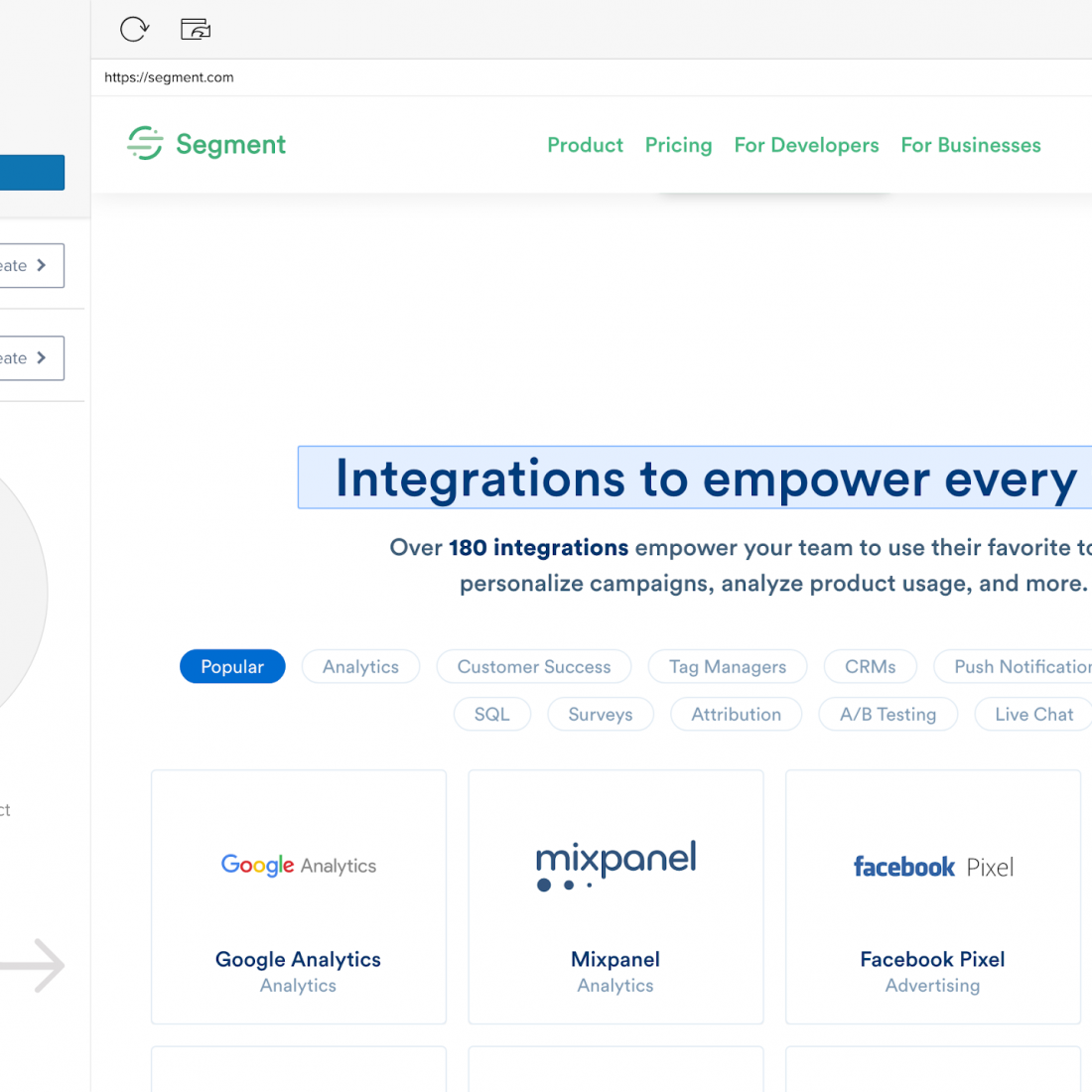This screenshot has width=1092, height=1092.
Task: Filter integrations by Tag Managers
Action: pyautogui.click(x=728, y=666)
